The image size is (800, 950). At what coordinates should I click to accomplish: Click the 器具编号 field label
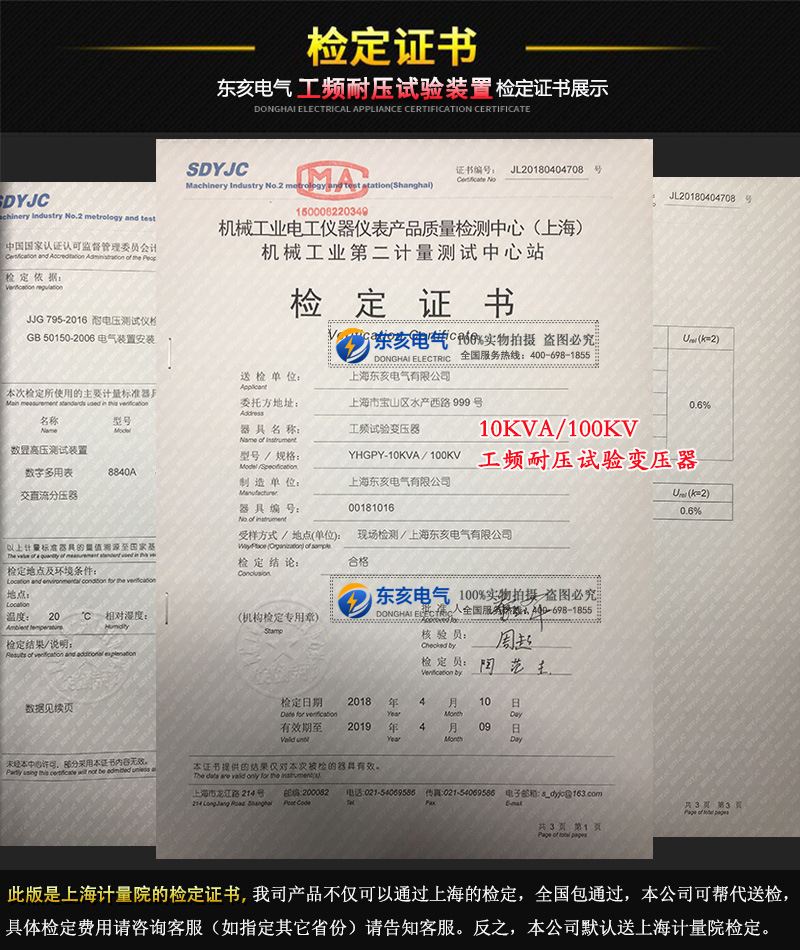[x=269, y=508]
